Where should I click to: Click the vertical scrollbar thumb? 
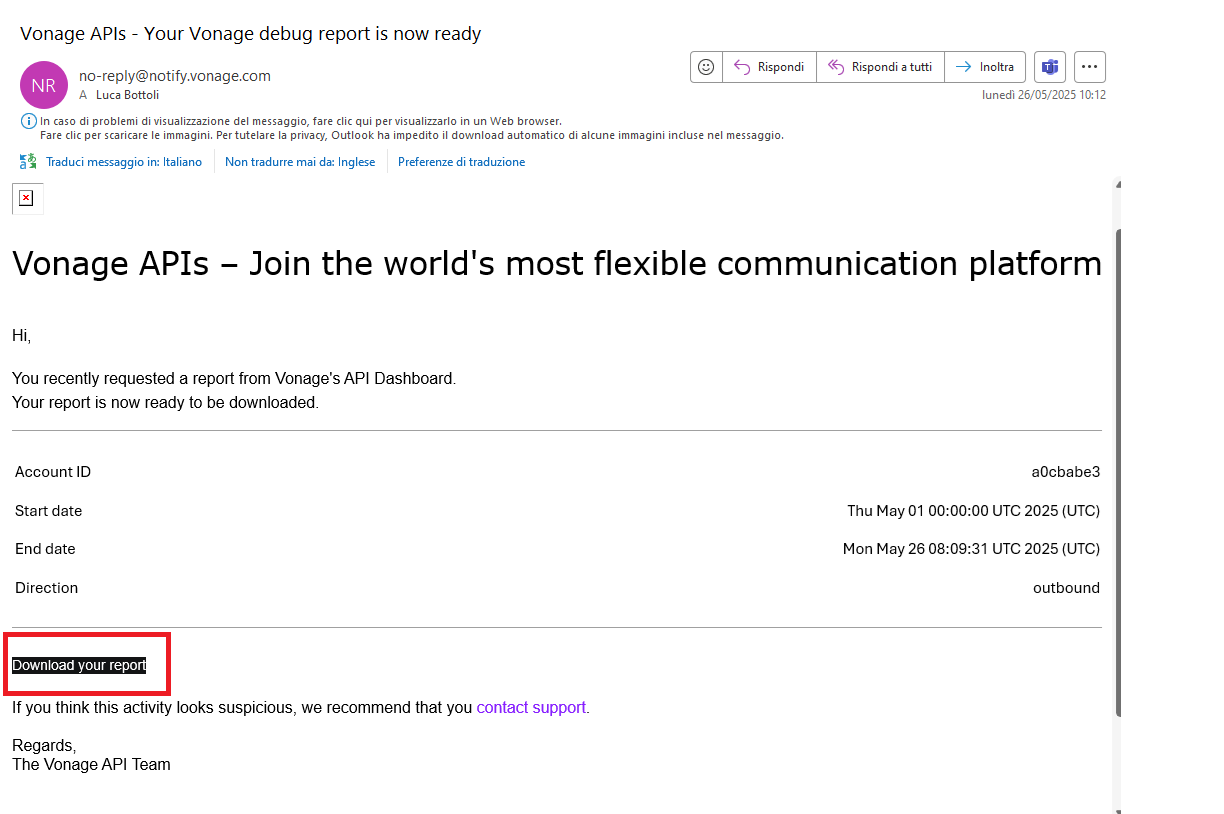click(x=1118, y=470)
